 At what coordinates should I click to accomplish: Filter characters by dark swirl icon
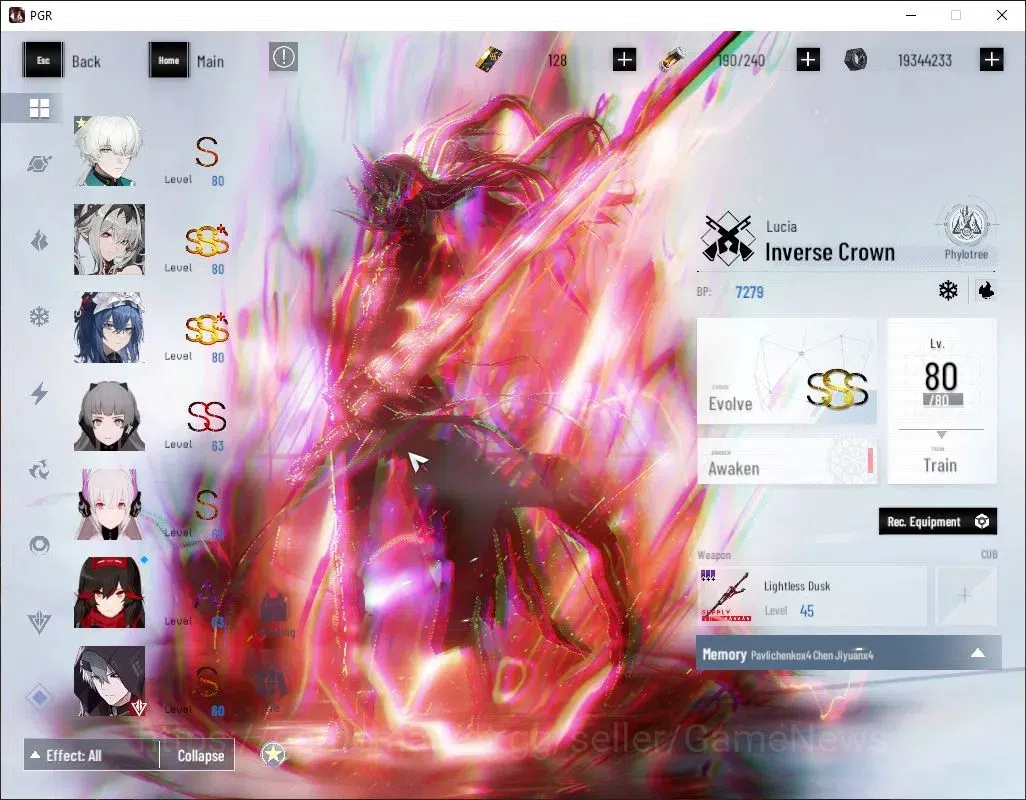[39, 469]
